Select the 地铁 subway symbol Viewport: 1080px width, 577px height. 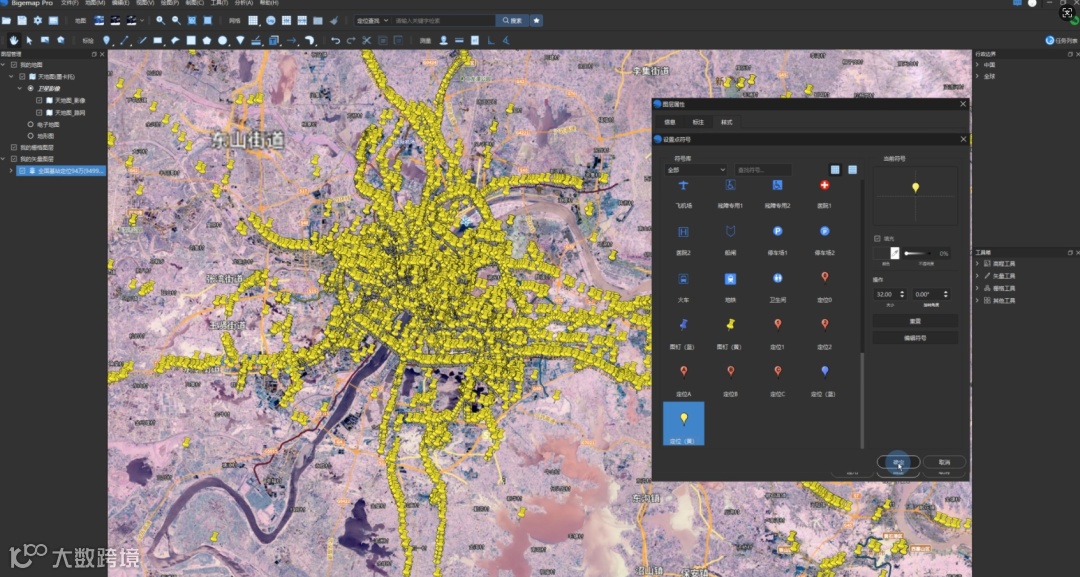click(x=731, y=281)
